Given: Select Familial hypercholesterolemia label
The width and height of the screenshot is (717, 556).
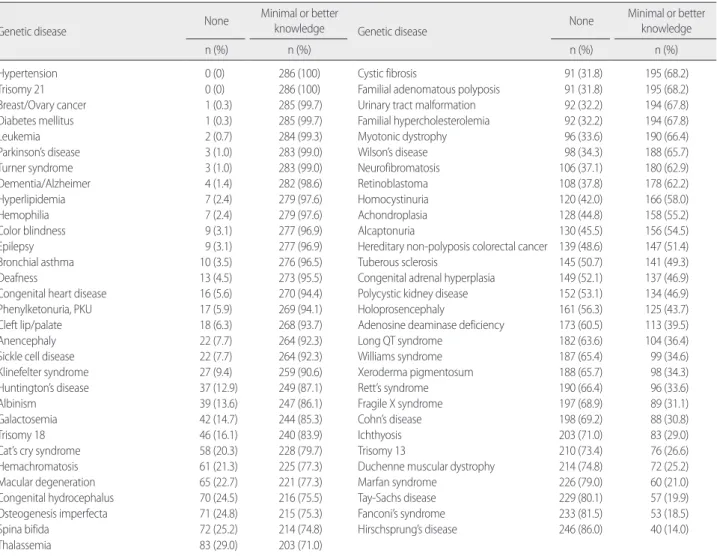Looking at the screenshot, I should coord(423,121).
